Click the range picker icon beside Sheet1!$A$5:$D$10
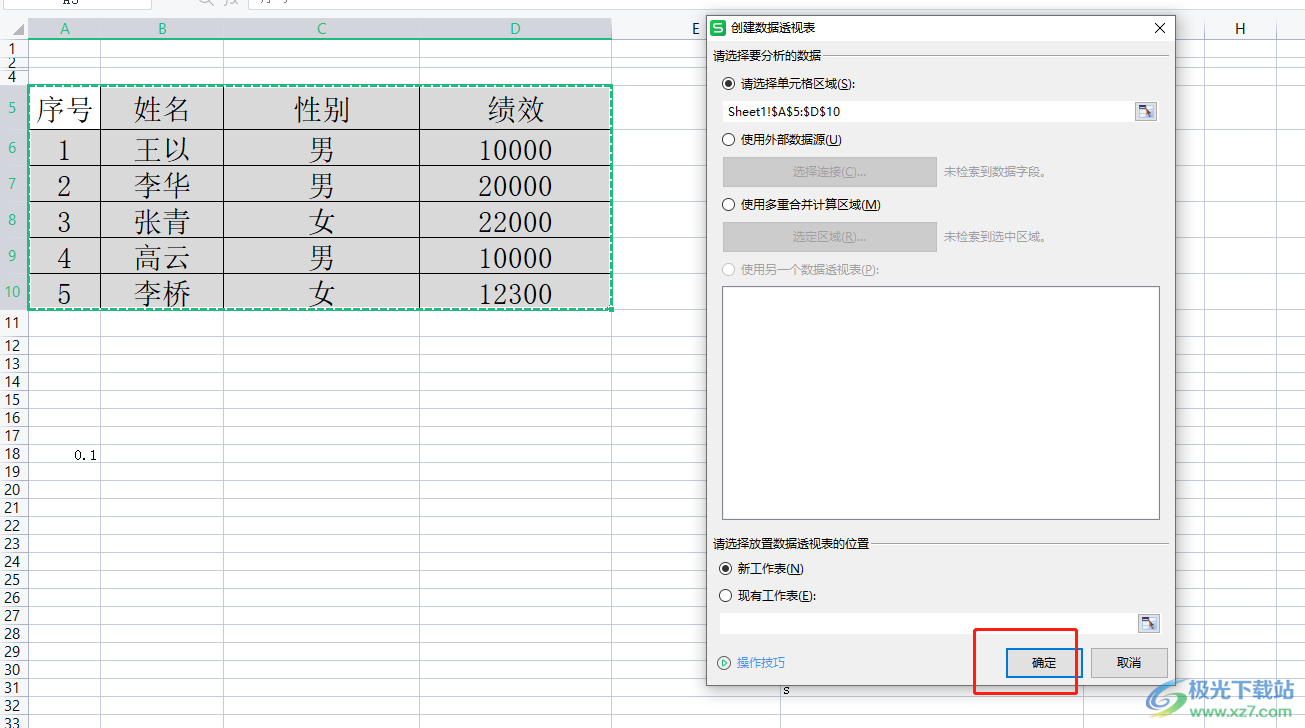The image size is (1305, 728). [x=1146, y=111]
